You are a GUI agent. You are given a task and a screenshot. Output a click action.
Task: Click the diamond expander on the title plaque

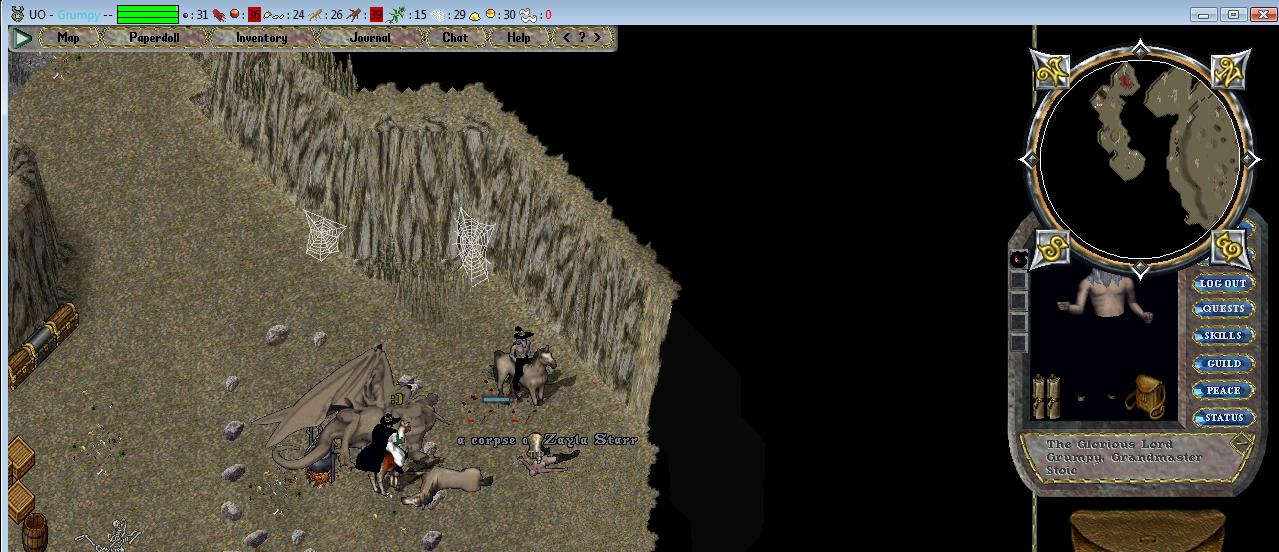click(x=1240, y=442)
